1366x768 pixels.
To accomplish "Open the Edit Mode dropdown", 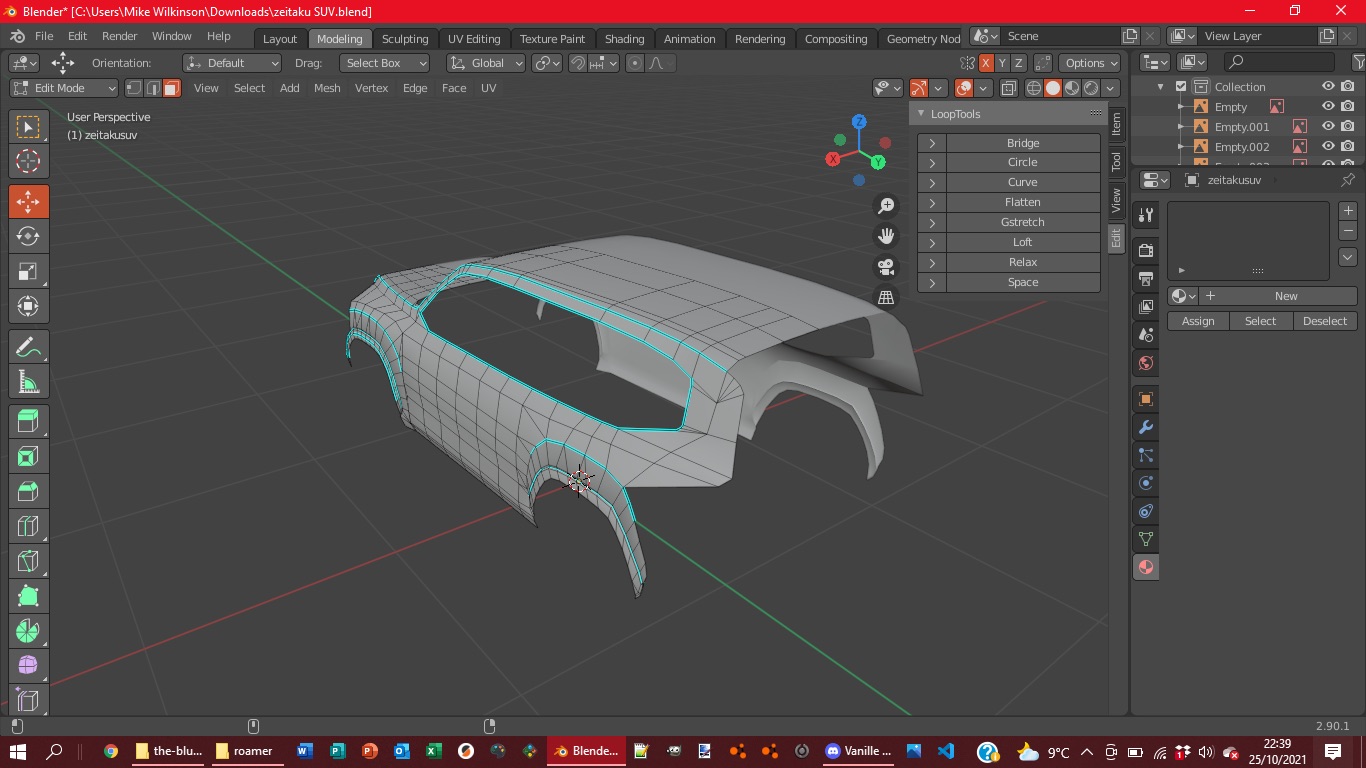I will 64,88.
